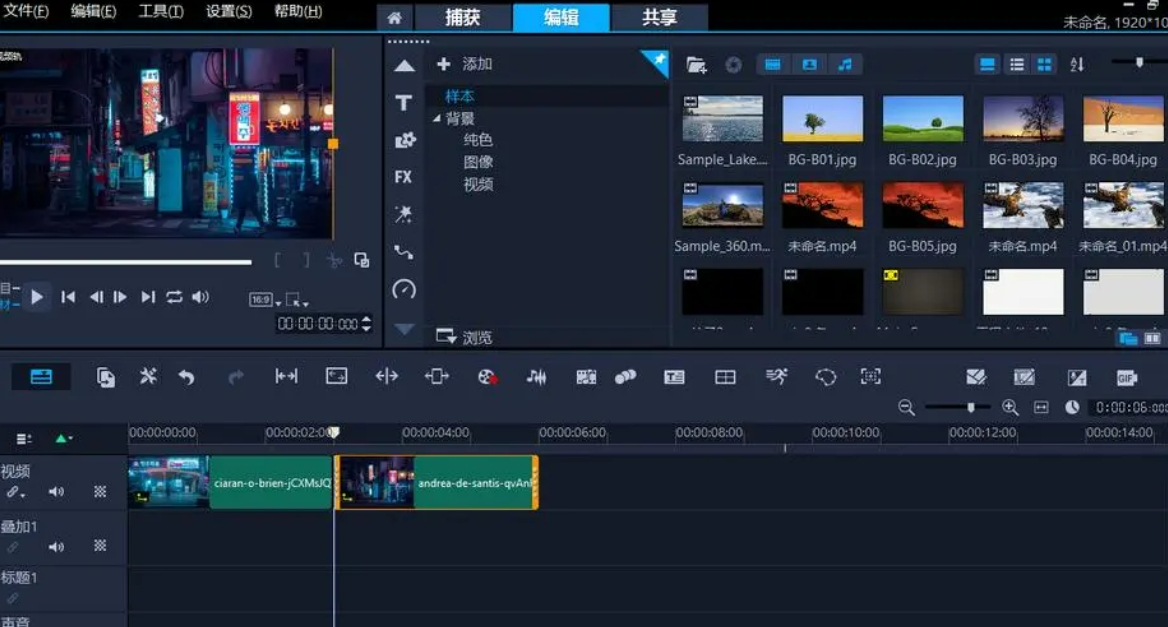The width and height of the screenshot is (1168, 627).
Task: Toggle show photos filter in library
Action: click(810, 65)
